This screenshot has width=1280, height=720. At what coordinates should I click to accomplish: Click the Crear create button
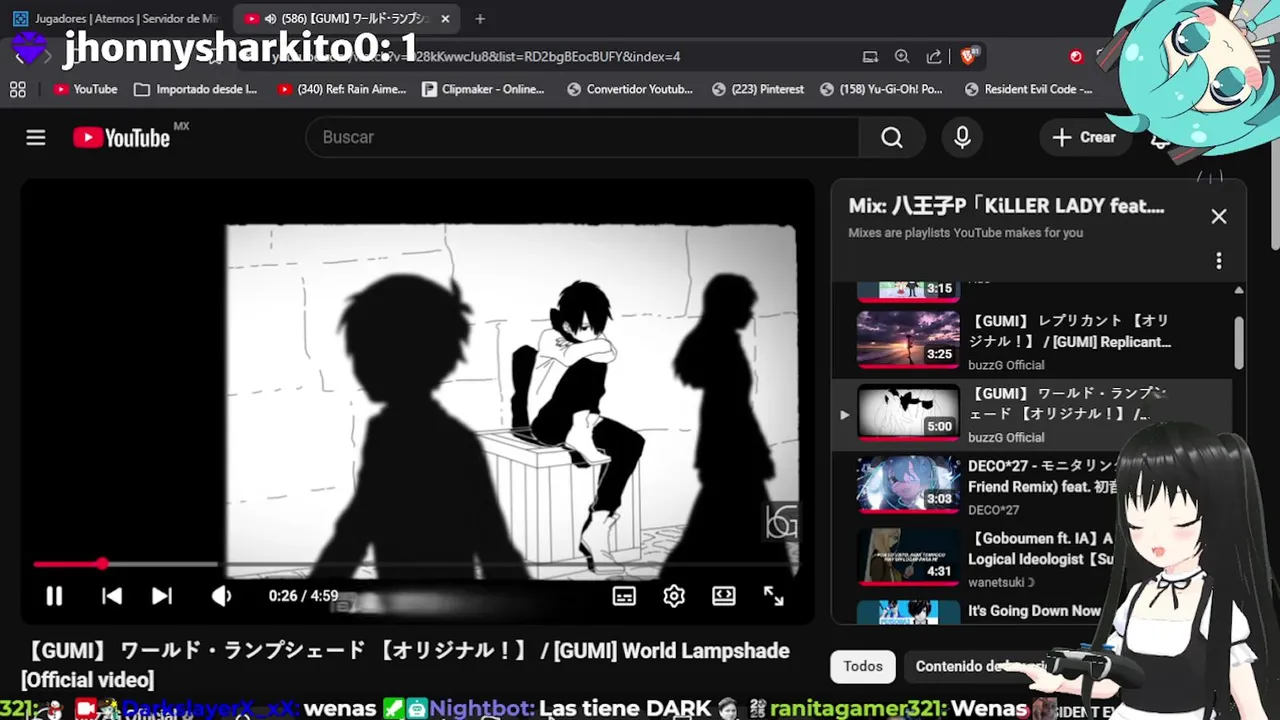click(1084, 138)
